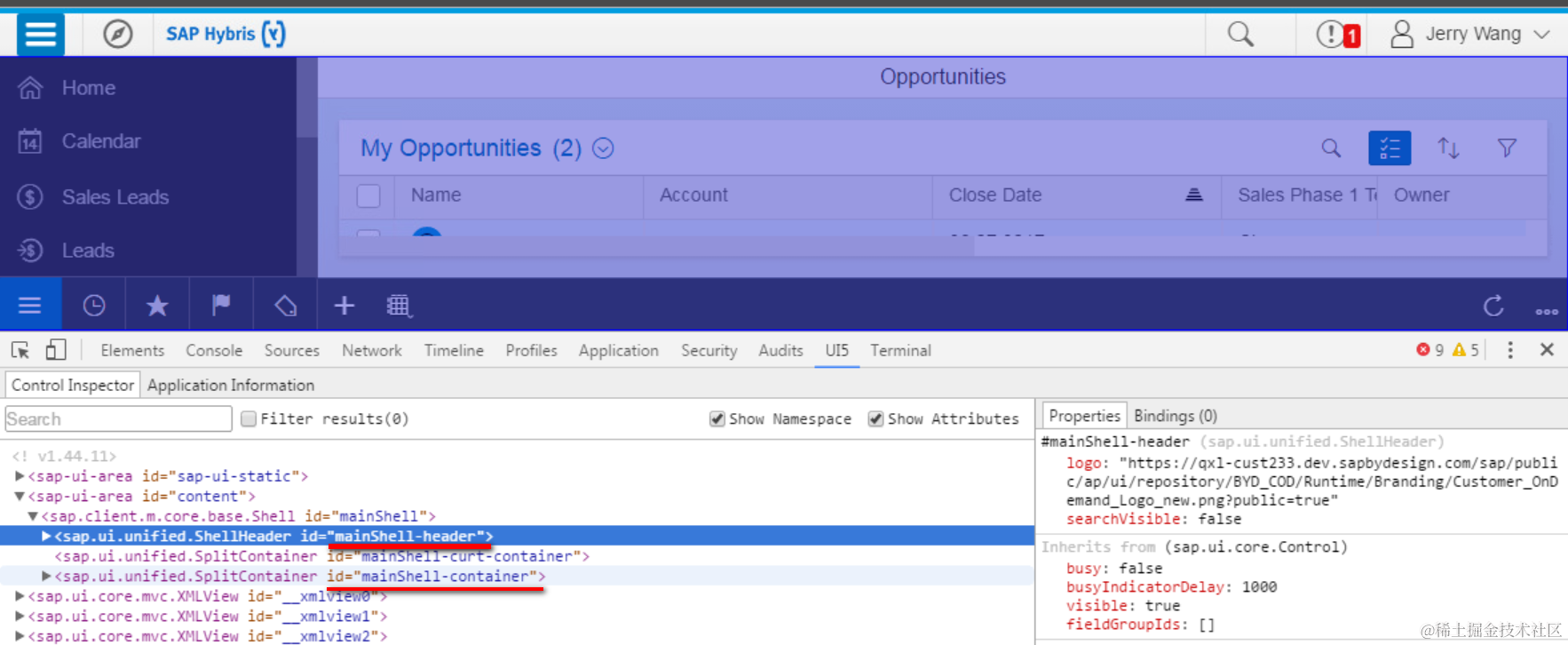Viewport: 1568px width, 645px height.
Task: Click the Owner column header
Action: (x=1421, y=195)
